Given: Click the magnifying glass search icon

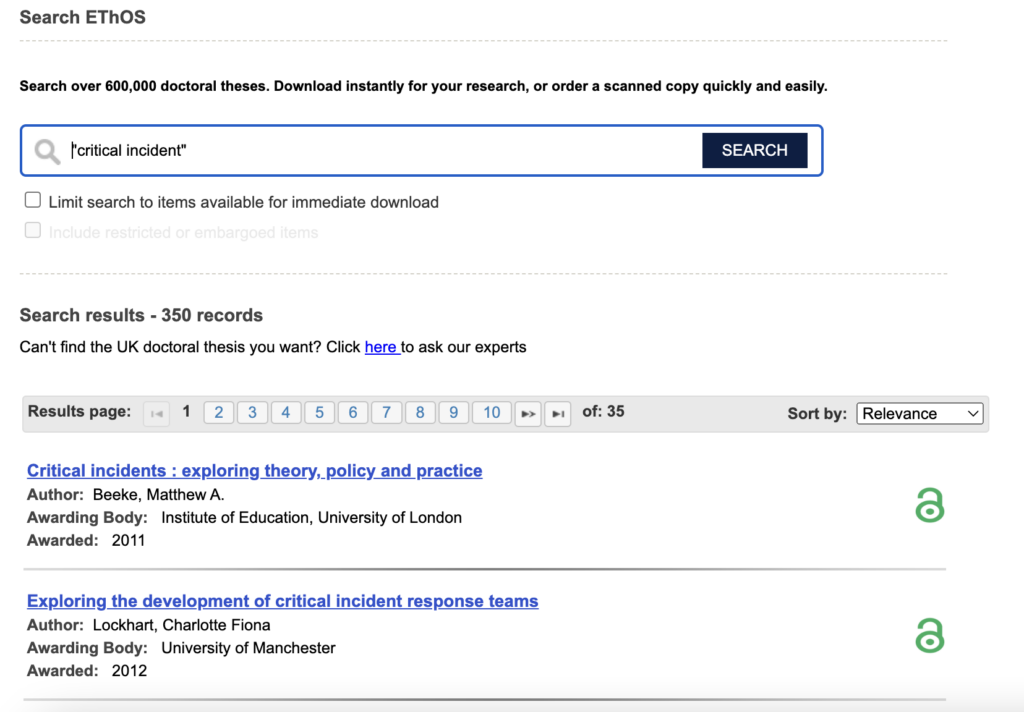Looking at the screenshot, I should (x=47, y=151).
